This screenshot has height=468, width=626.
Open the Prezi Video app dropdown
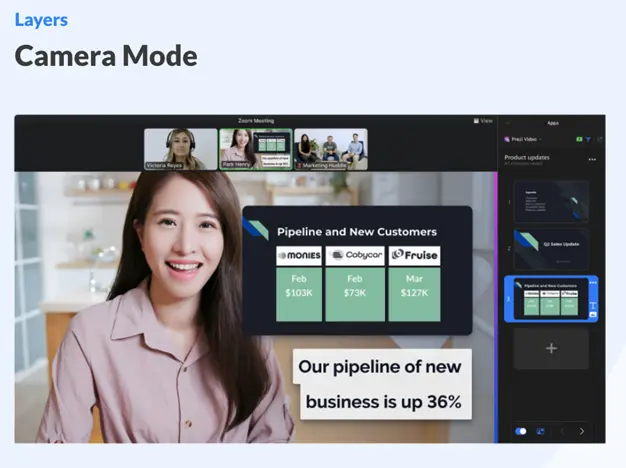pyautogui.click(x=525, y=140)
